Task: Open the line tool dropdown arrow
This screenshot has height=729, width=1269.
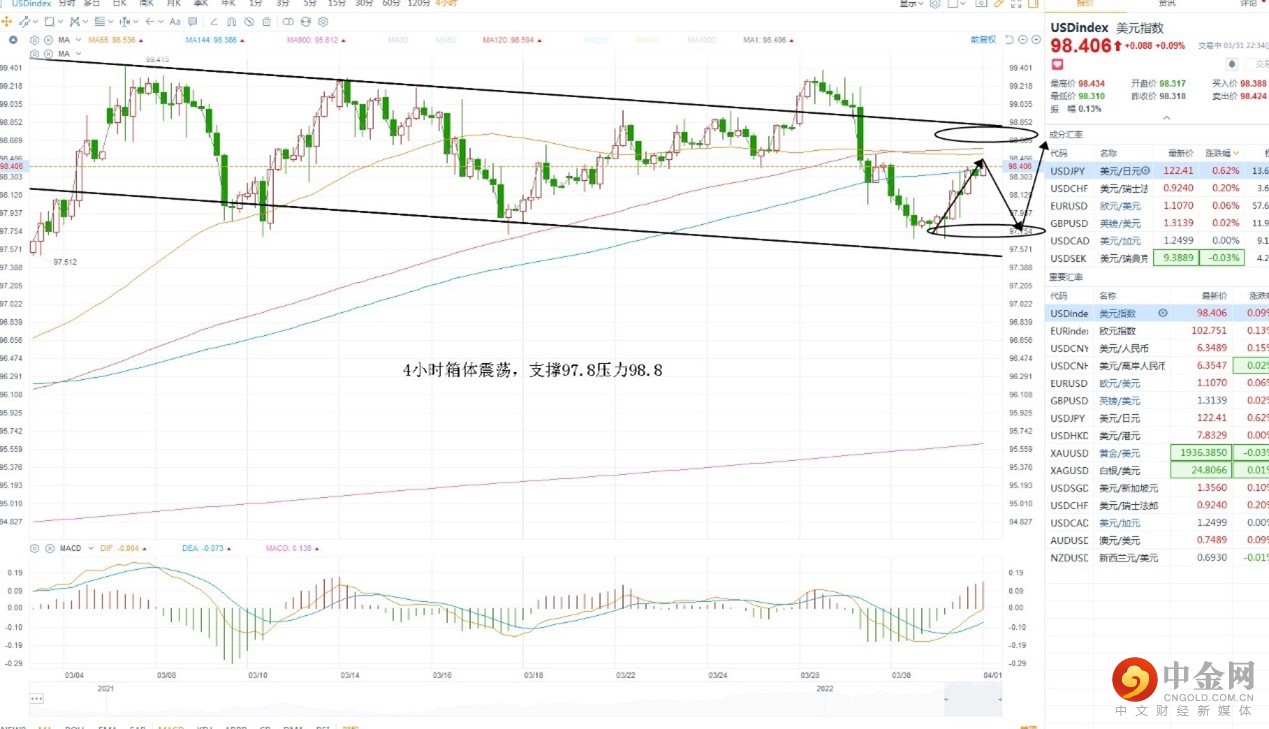Action: [x=35, y=22]
